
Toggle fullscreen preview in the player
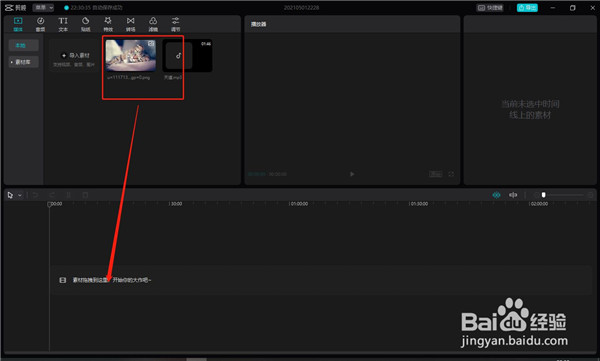[x=451, y=174]
